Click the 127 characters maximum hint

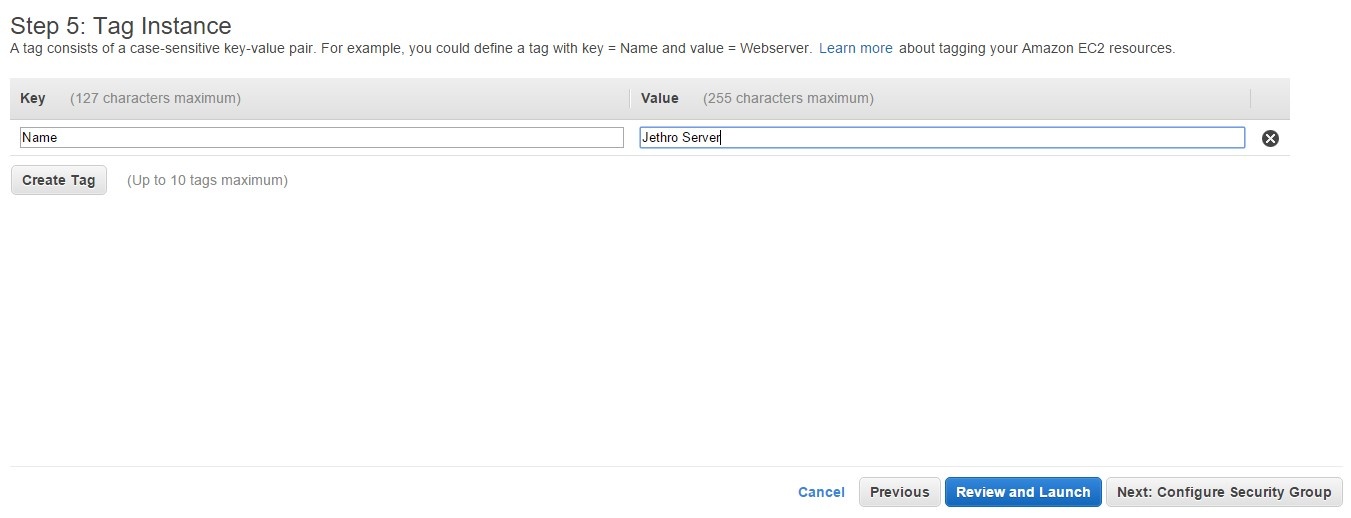pyautogui.click(x=155, y=98)
